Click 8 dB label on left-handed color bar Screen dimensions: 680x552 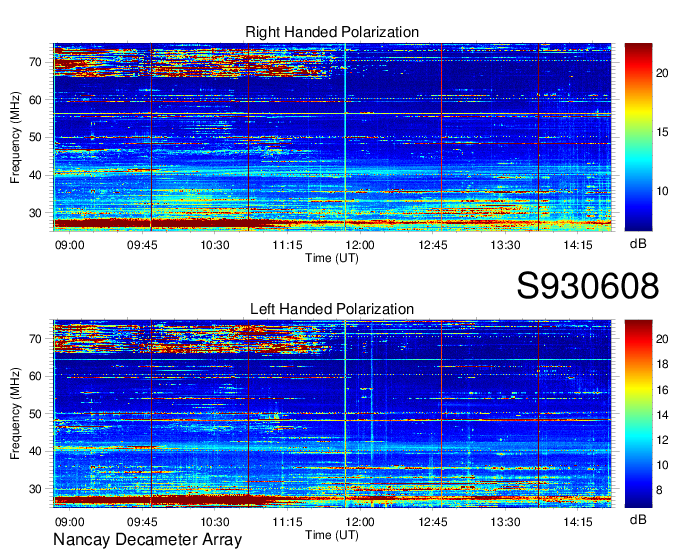pos(659,490)
